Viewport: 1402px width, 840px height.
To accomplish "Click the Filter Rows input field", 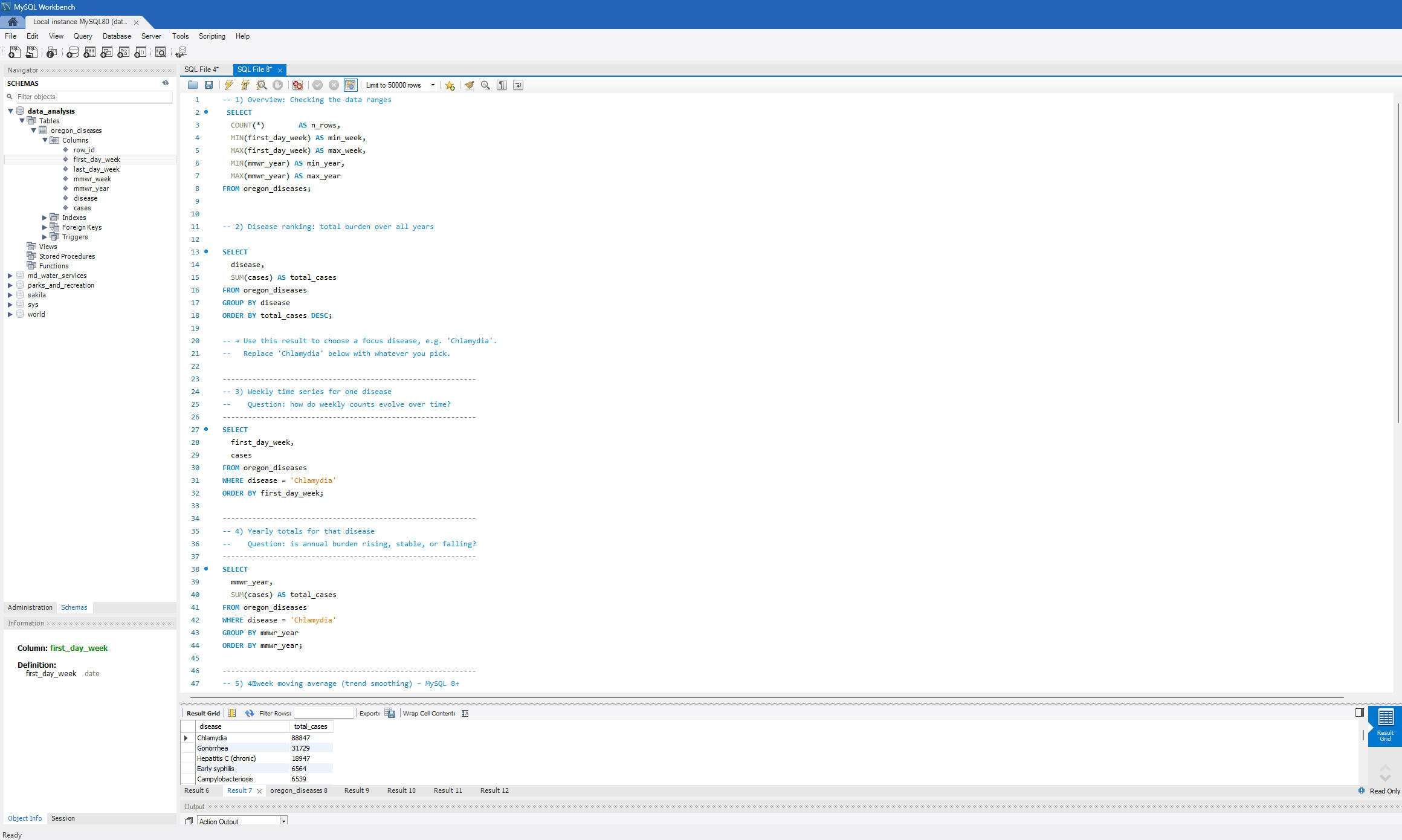I will [x=323, y=713].
